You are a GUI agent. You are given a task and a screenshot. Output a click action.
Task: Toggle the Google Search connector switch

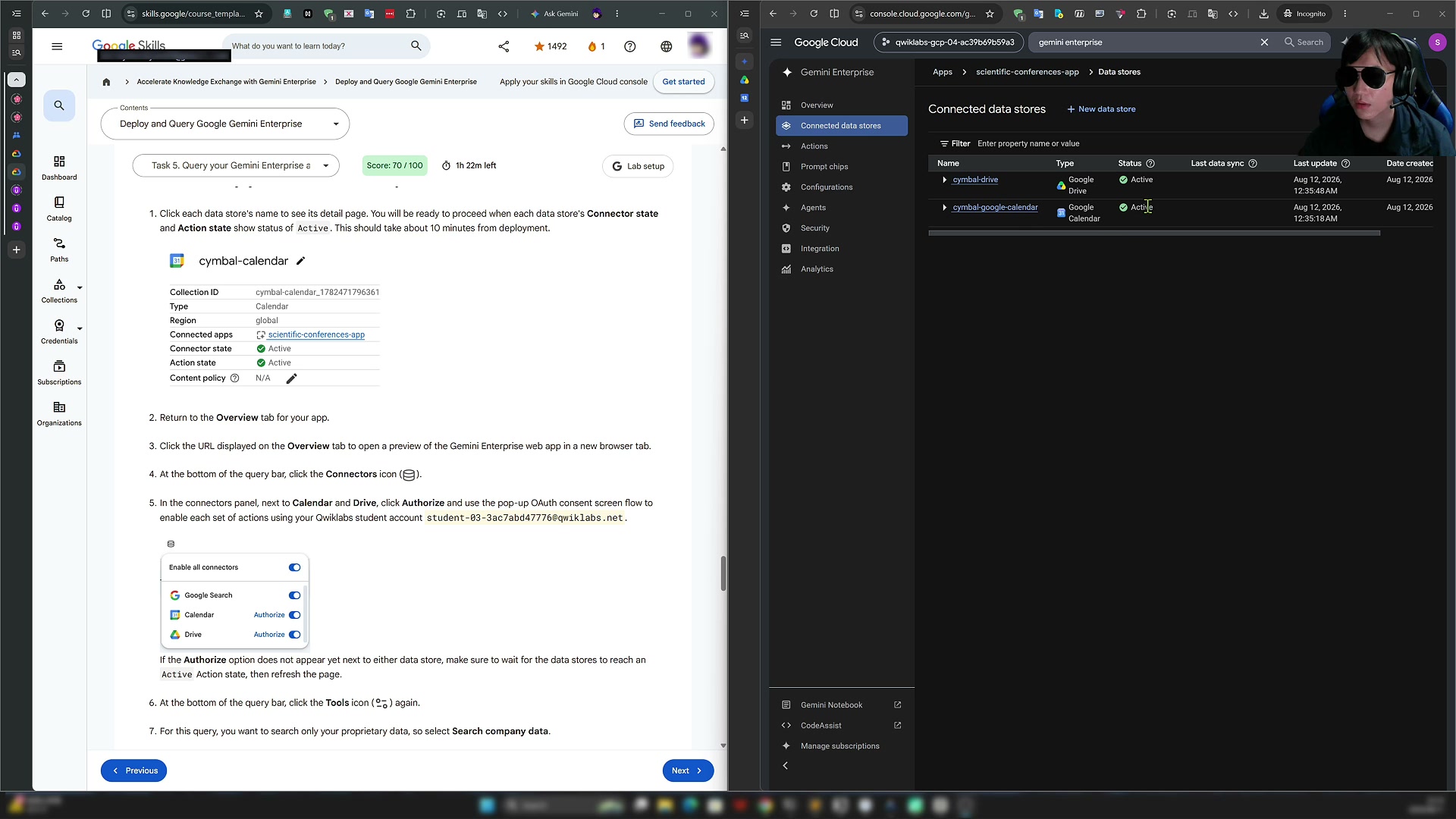pos(294,595)
